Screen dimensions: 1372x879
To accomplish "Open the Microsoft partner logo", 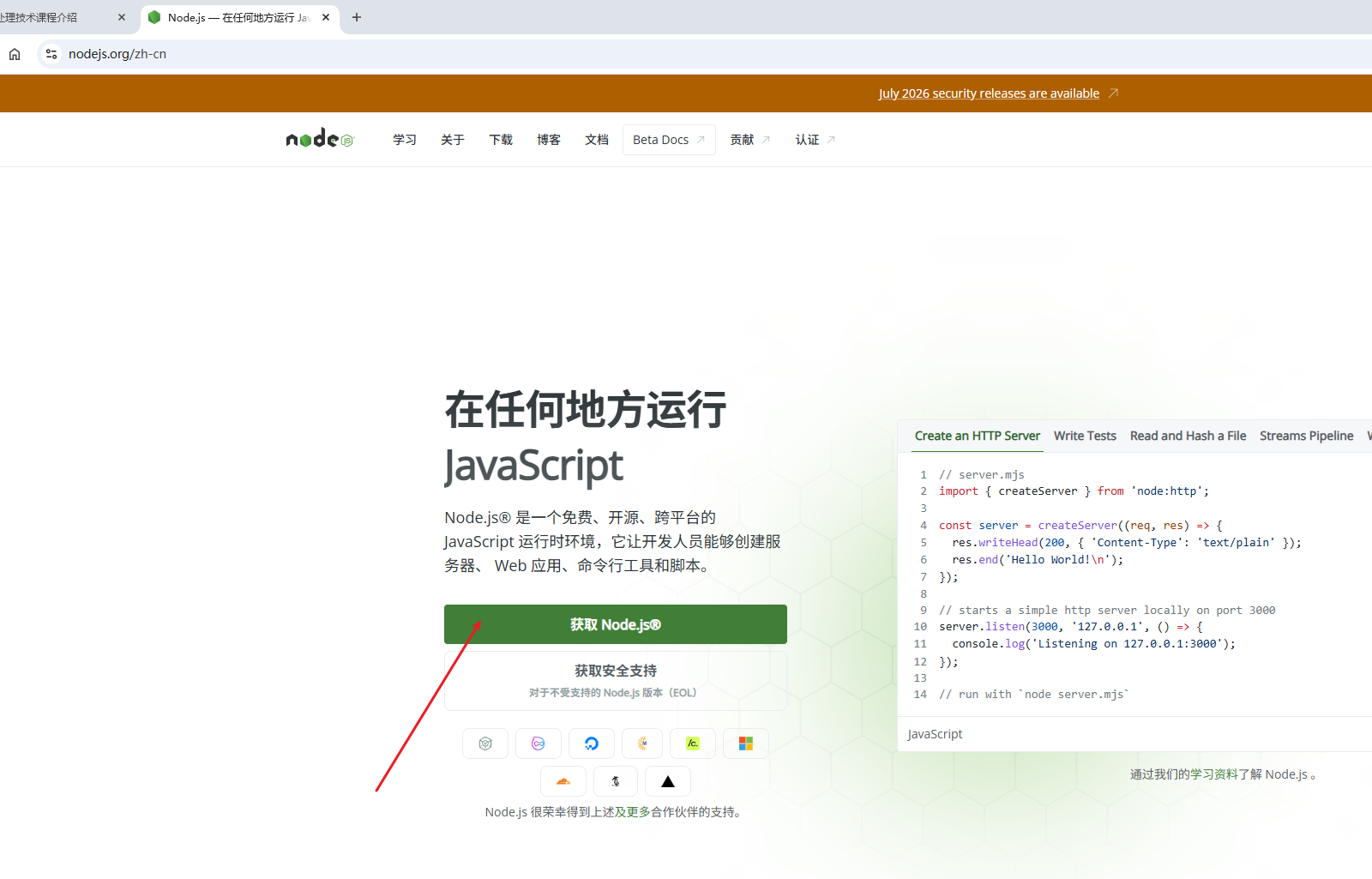I will point(746,744).
